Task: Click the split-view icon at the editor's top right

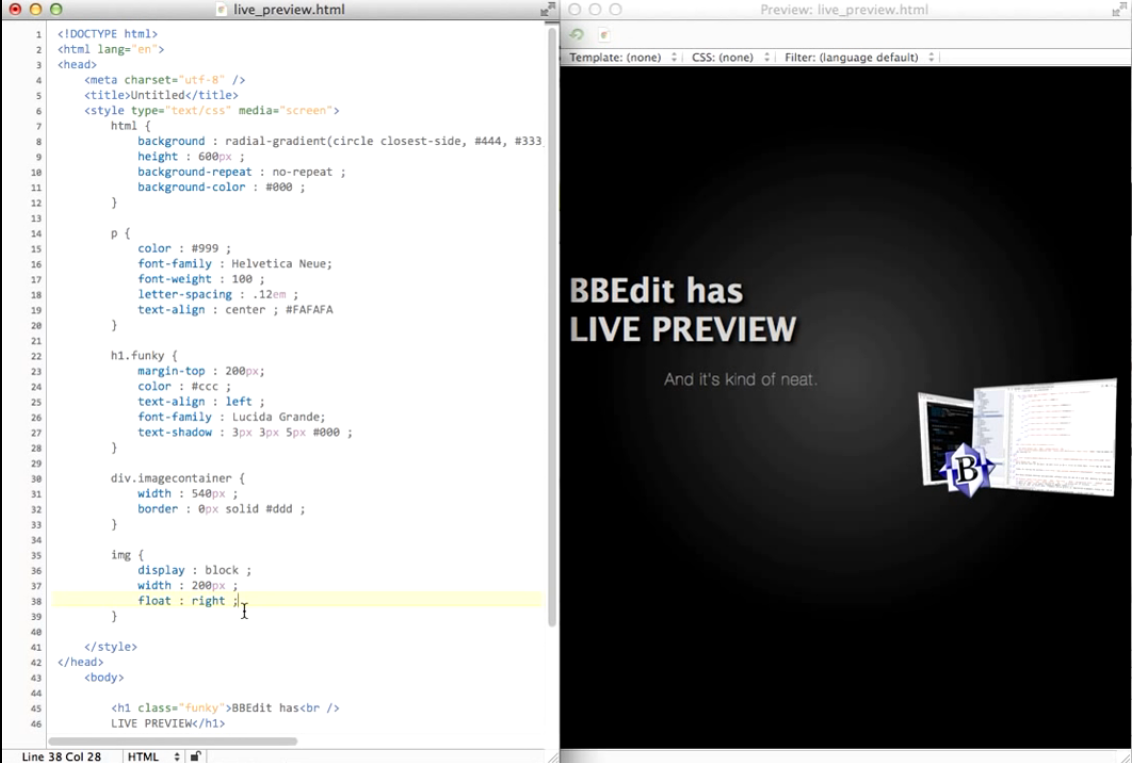Action: 545,11
